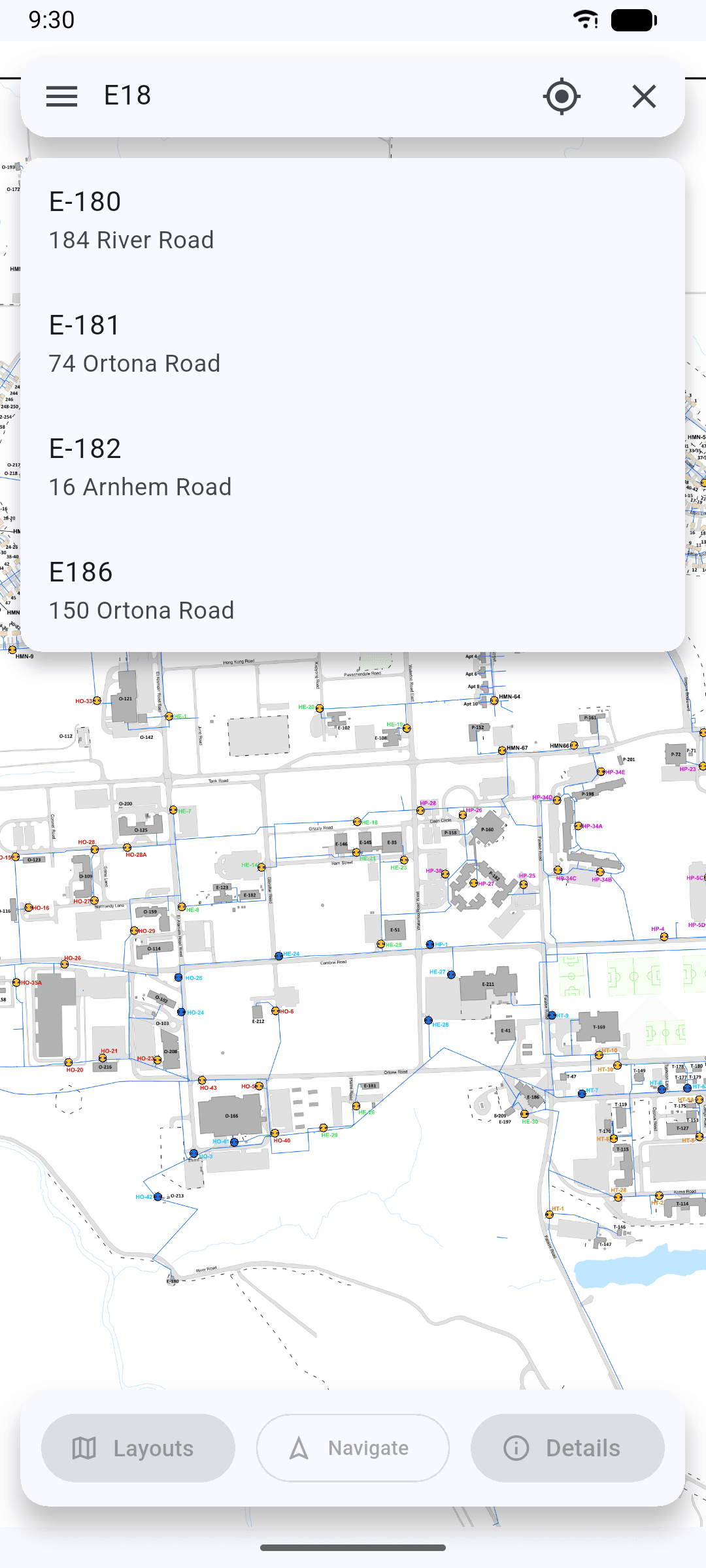Tap the E-51 building on map
706x1568 pixels.
pyautogui.click(x=395, y=930)
